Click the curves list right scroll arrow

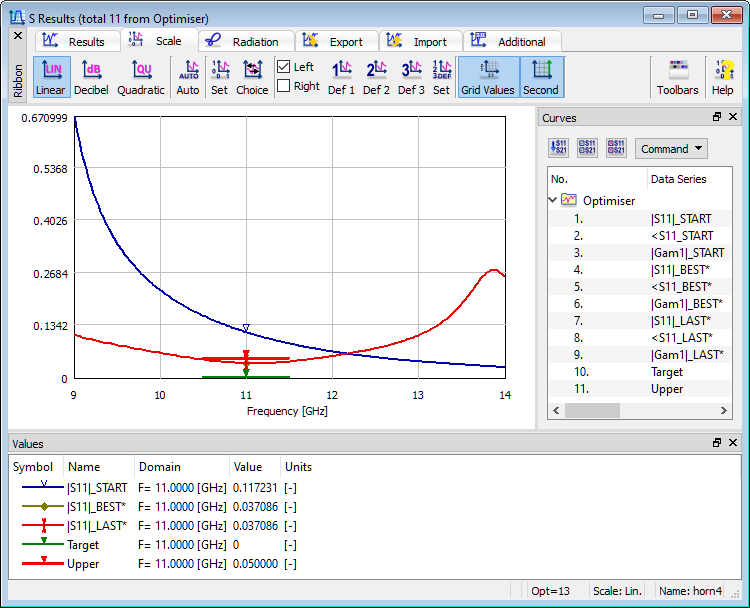pyautogui.click(x=724, y=410)
